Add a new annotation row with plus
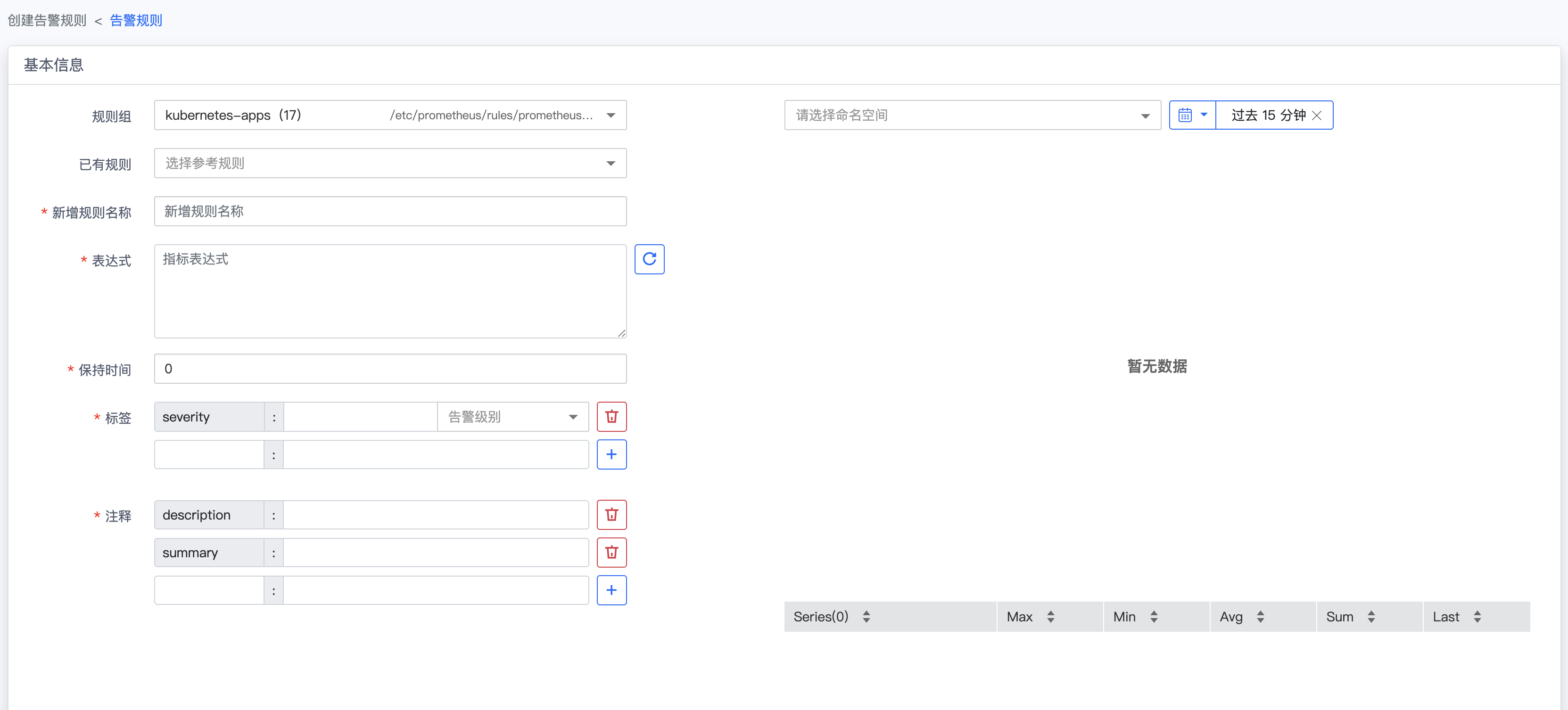The width and height of the screenshot is (1568, 710). tap(611, 590)
